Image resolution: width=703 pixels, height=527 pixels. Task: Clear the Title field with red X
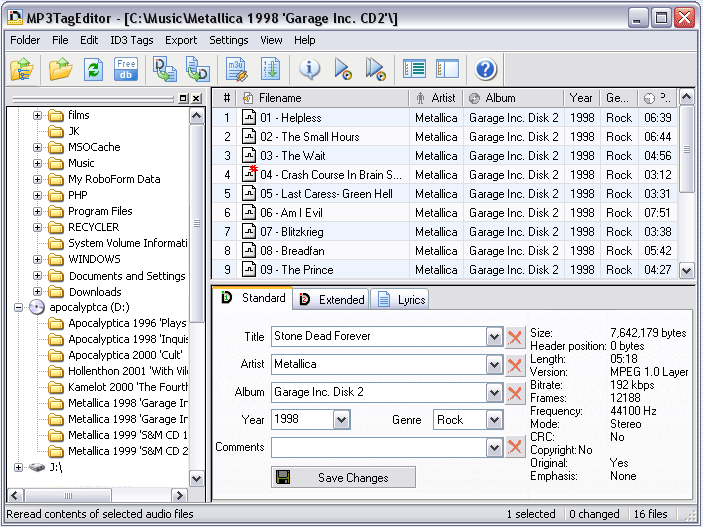tap(515, 337)
